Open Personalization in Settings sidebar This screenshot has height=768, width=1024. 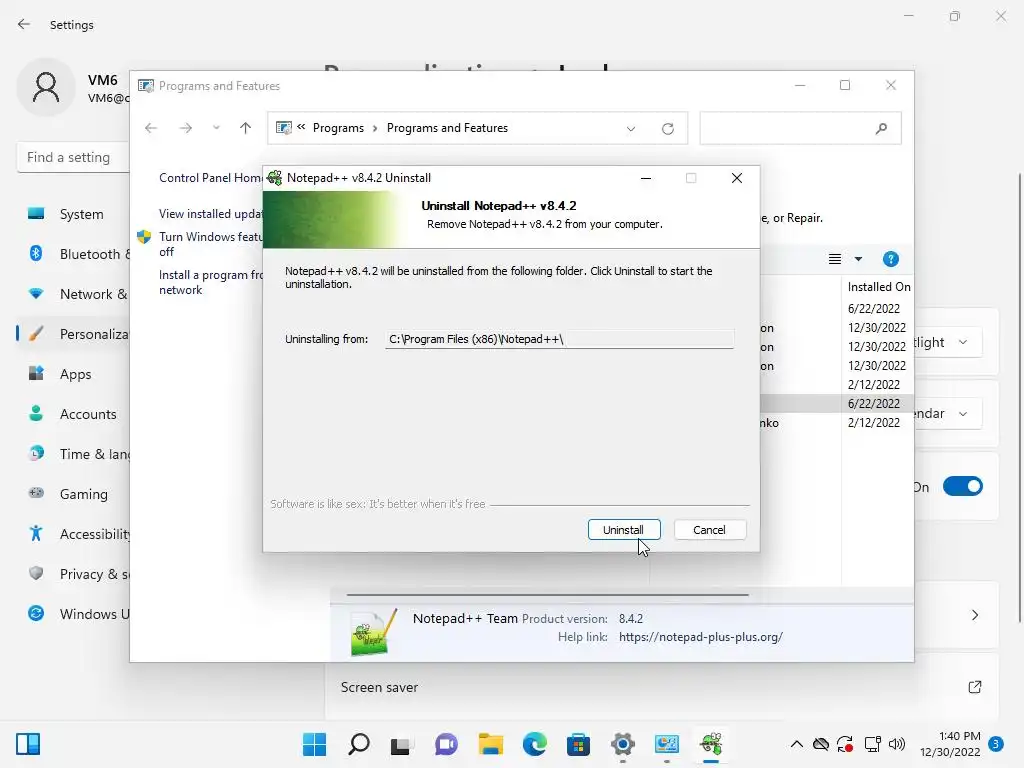point(73,334)
